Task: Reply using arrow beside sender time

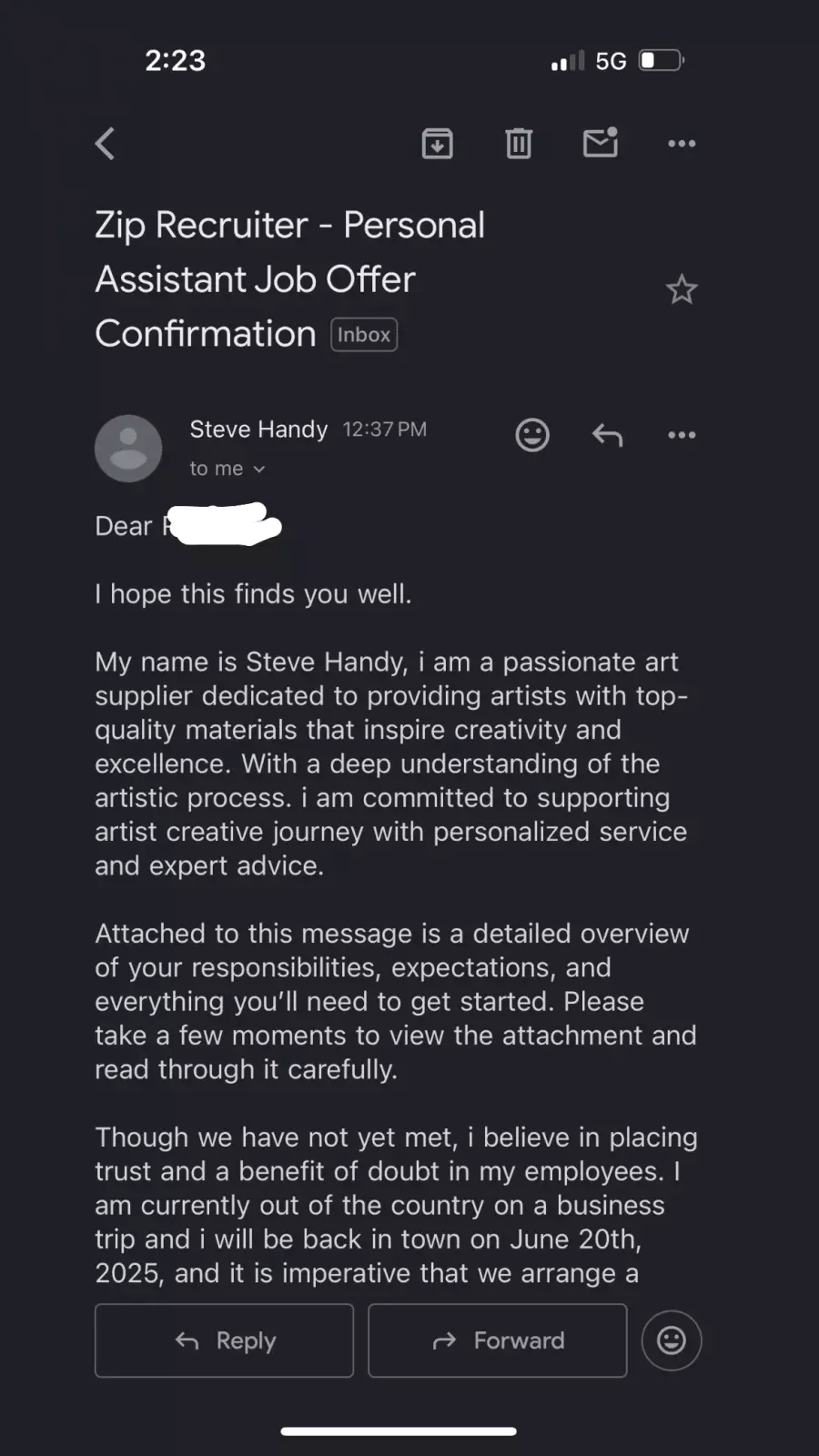Action: coord(607,435)
